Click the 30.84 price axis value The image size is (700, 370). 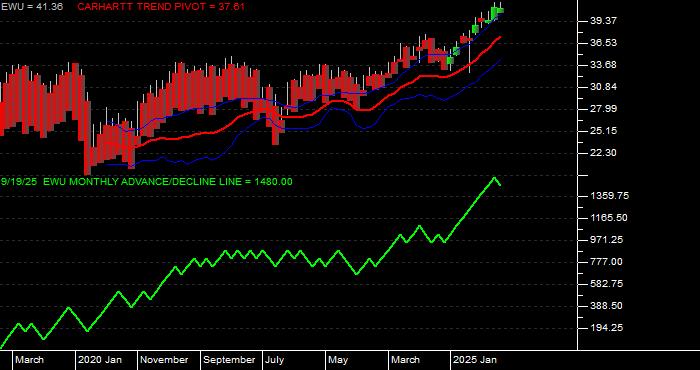coord(604,87)
